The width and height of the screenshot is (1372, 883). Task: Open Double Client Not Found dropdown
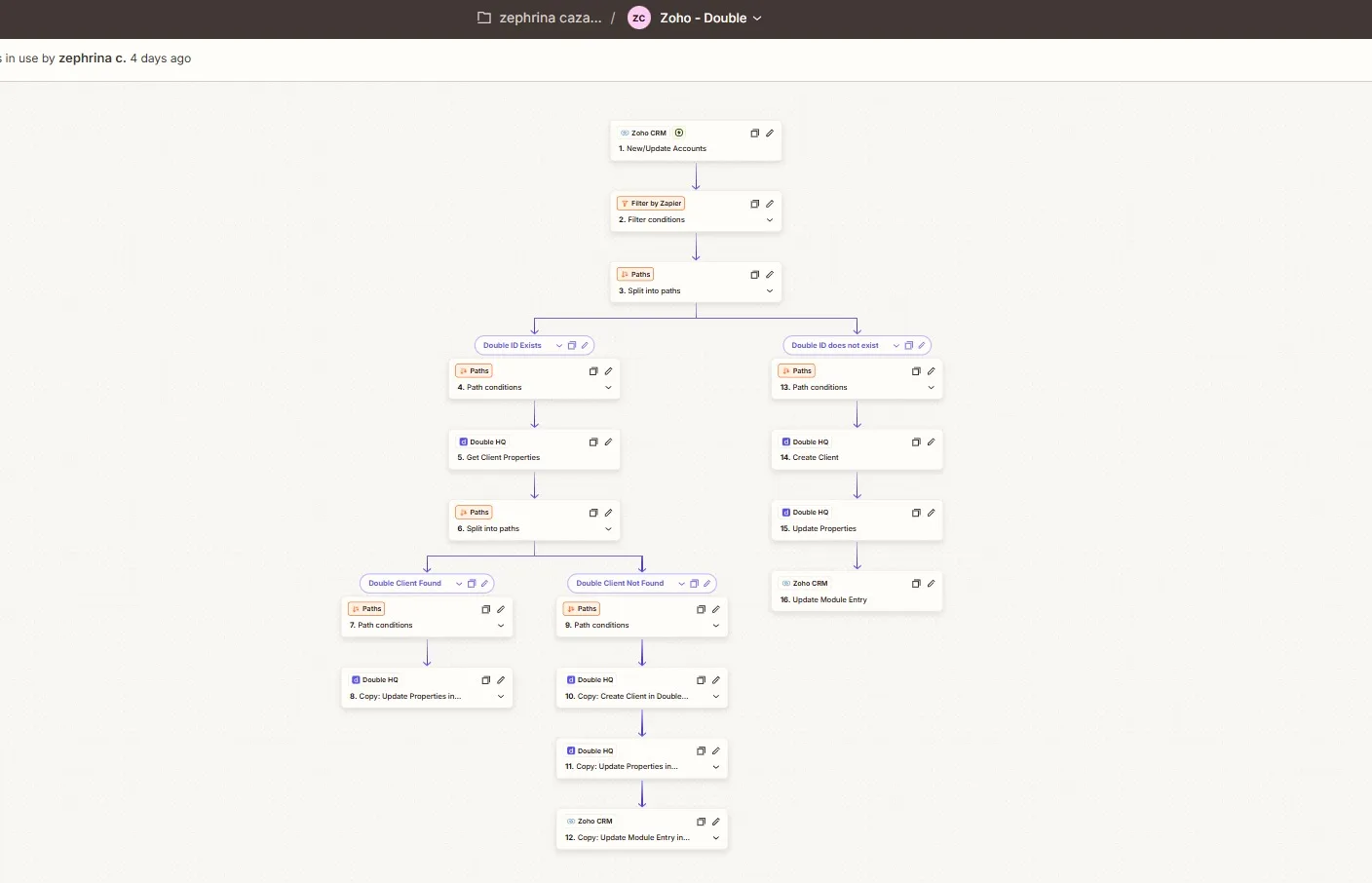[681, 584]
